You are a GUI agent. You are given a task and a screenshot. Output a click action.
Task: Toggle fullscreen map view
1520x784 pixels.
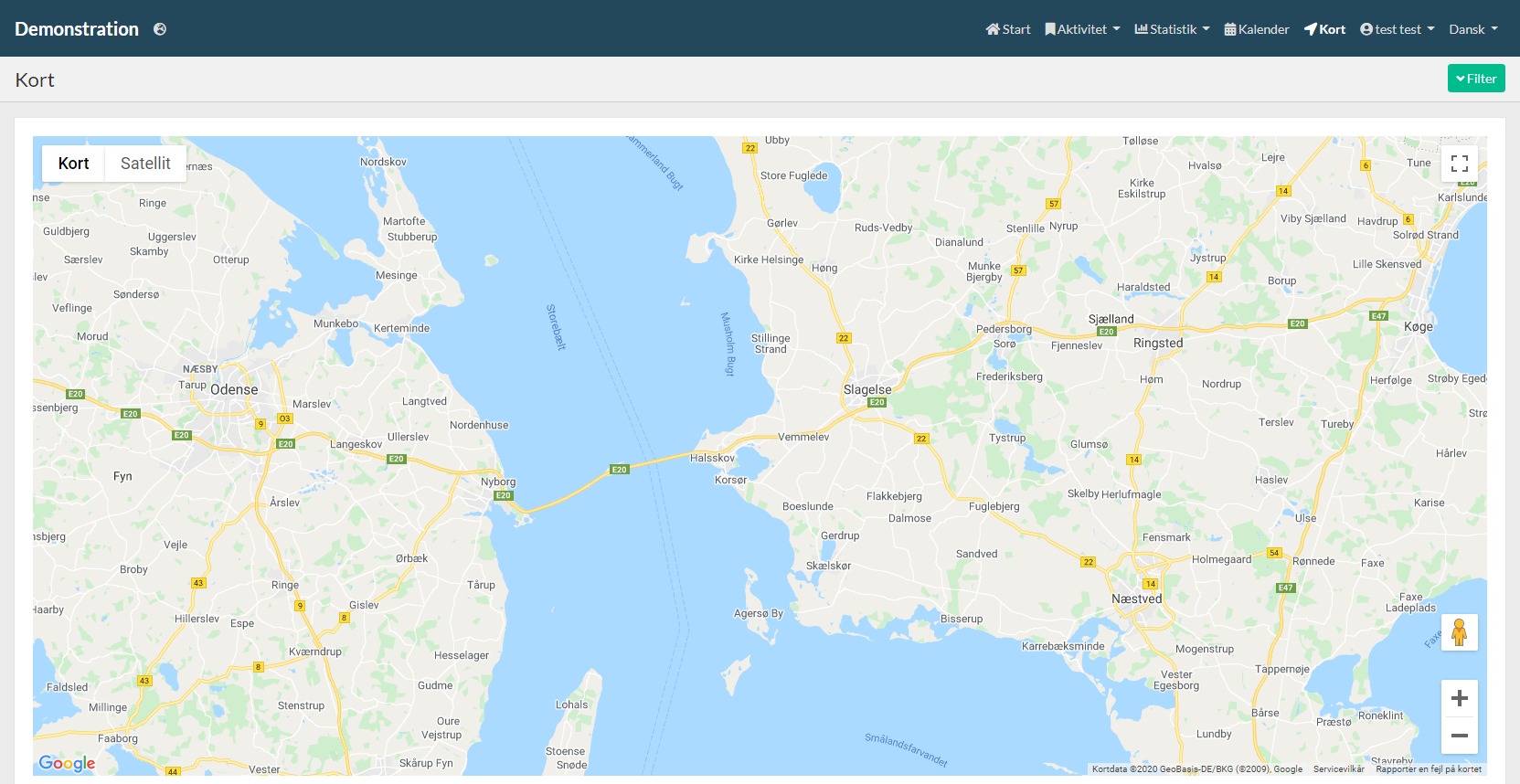[x=1459, y=164]
